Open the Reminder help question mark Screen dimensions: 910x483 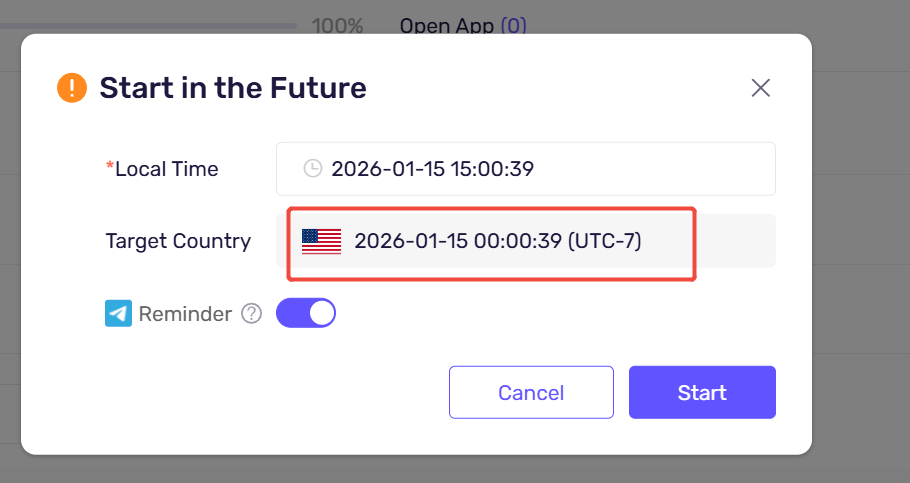pos(252,314)
